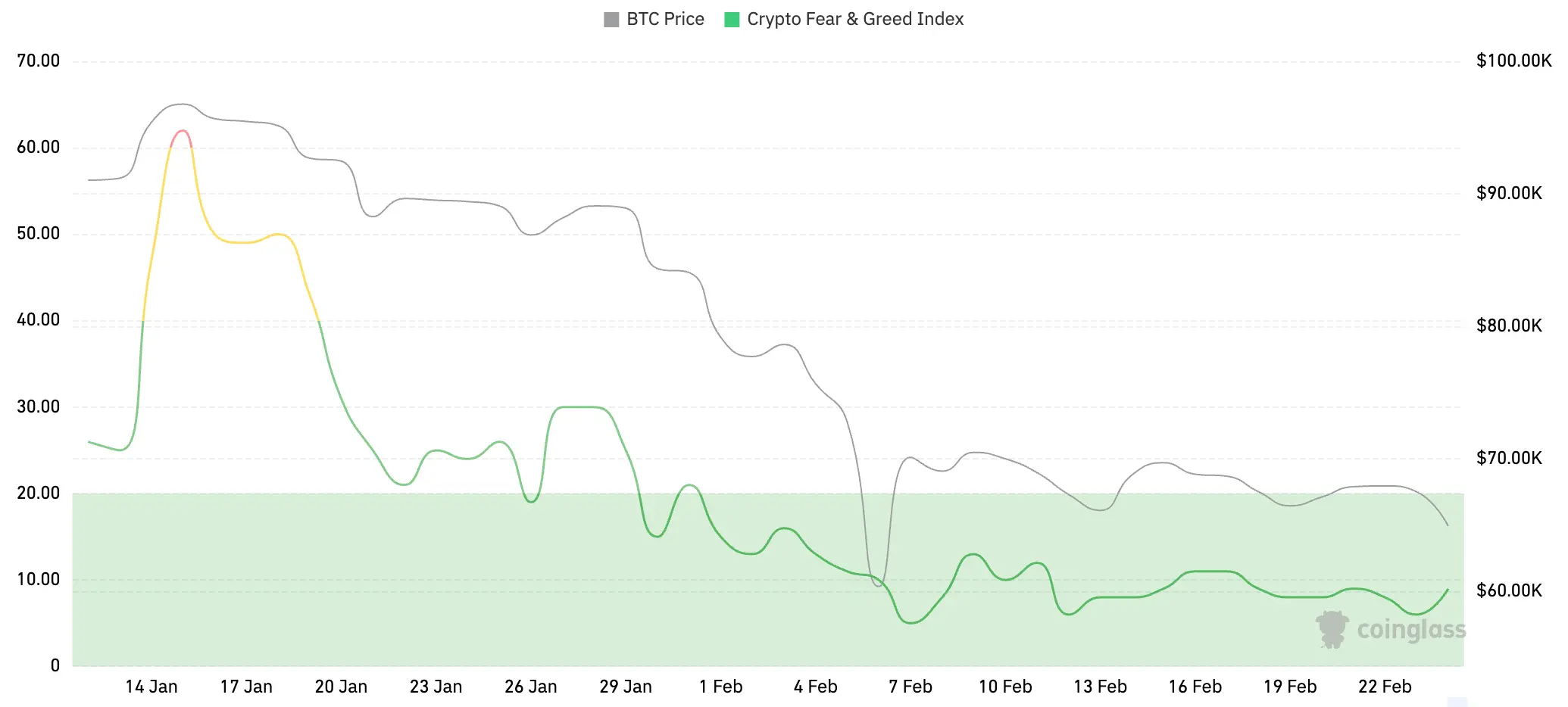Click the 23 Jan date label
Image resolution: width=1568 pixels, height=707 pixels.
click(436, 687)
